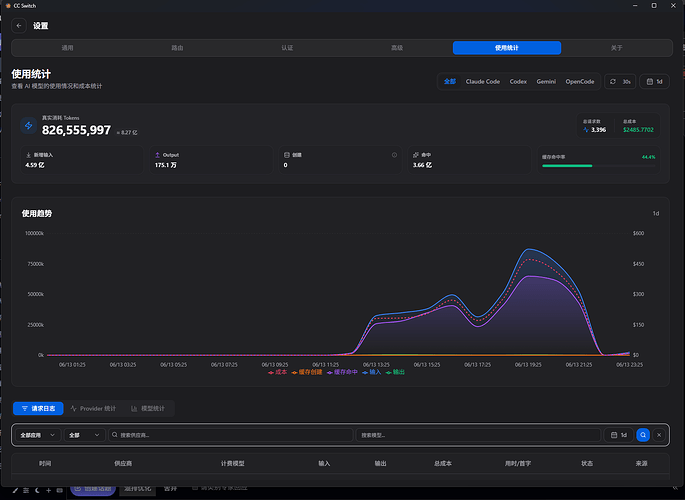Toggle 成本 series in chart legend
This screenshot has height=500, width=685.
coord(278,372)
